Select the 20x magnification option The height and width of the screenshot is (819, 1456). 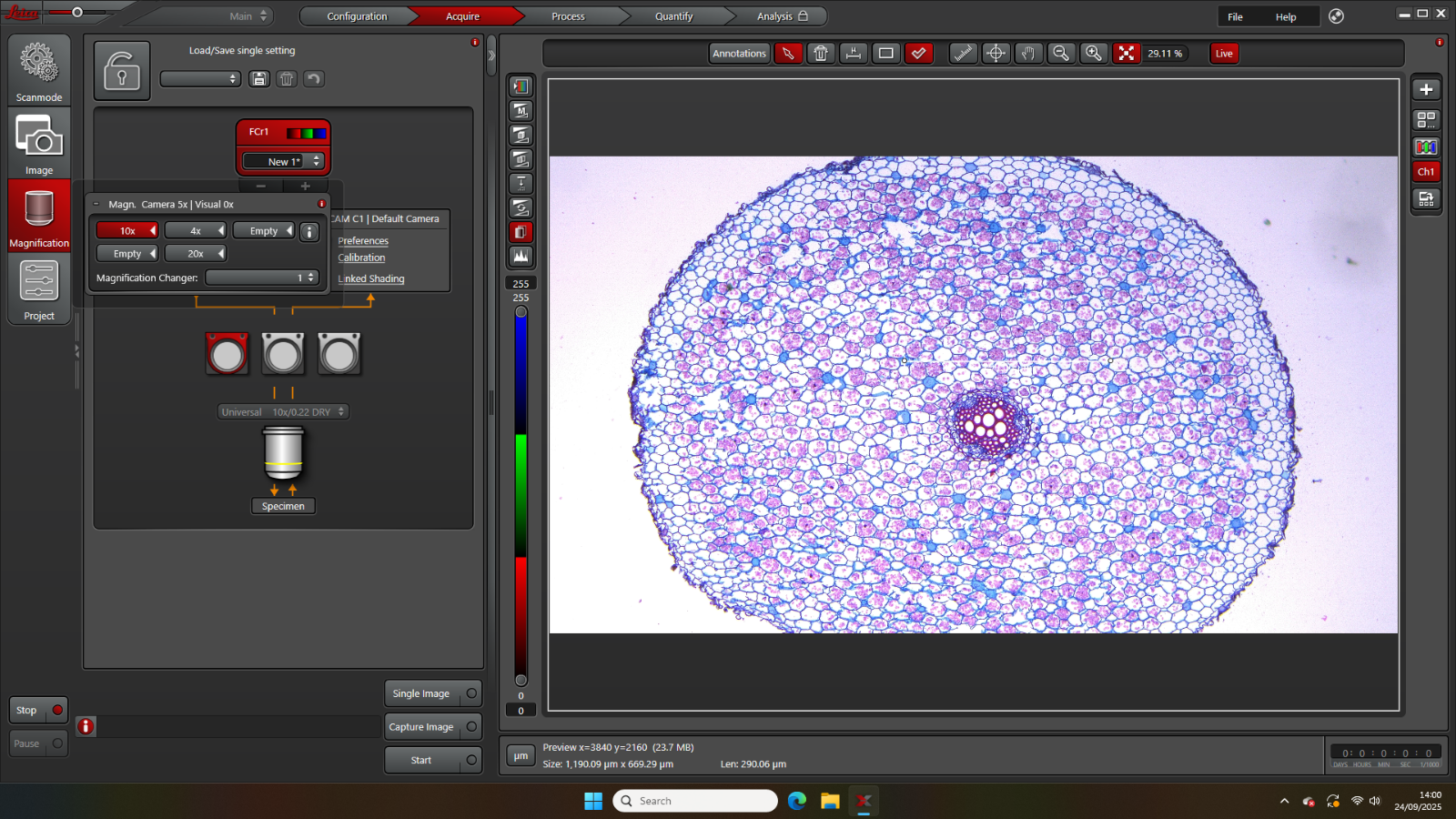pos(196,254)
